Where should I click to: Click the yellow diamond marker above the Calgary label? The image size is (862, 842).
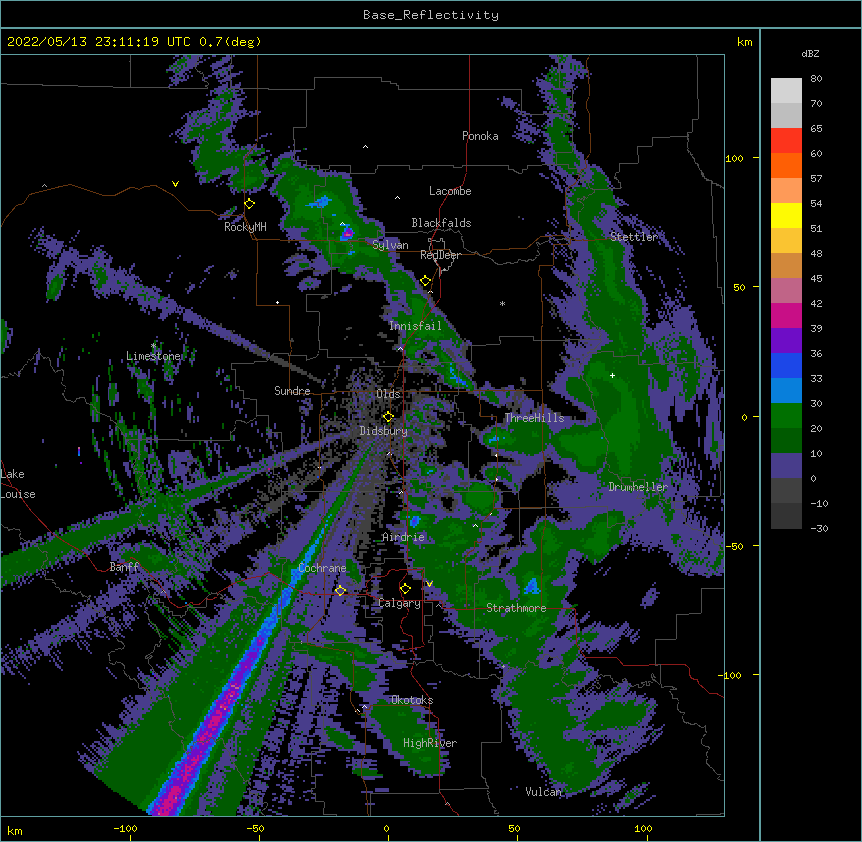405,589
